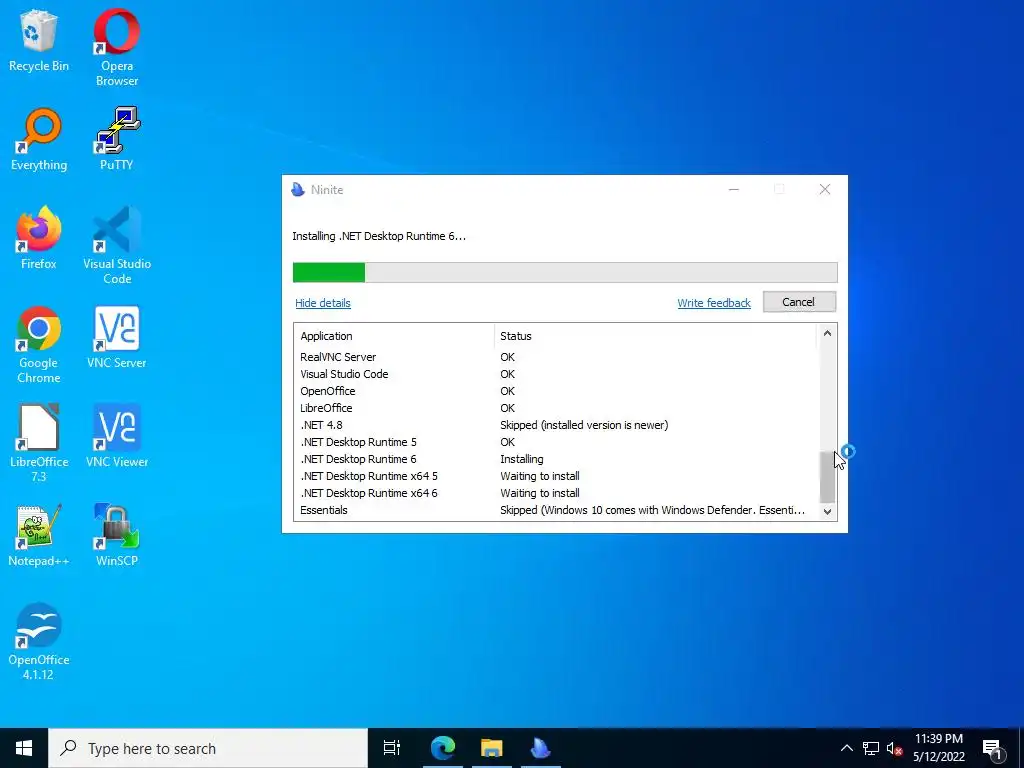Image resolution: width=1024 pixels, height=768 pixels.
Task: Select the OpenOffice list row
Action: (556, 391)
